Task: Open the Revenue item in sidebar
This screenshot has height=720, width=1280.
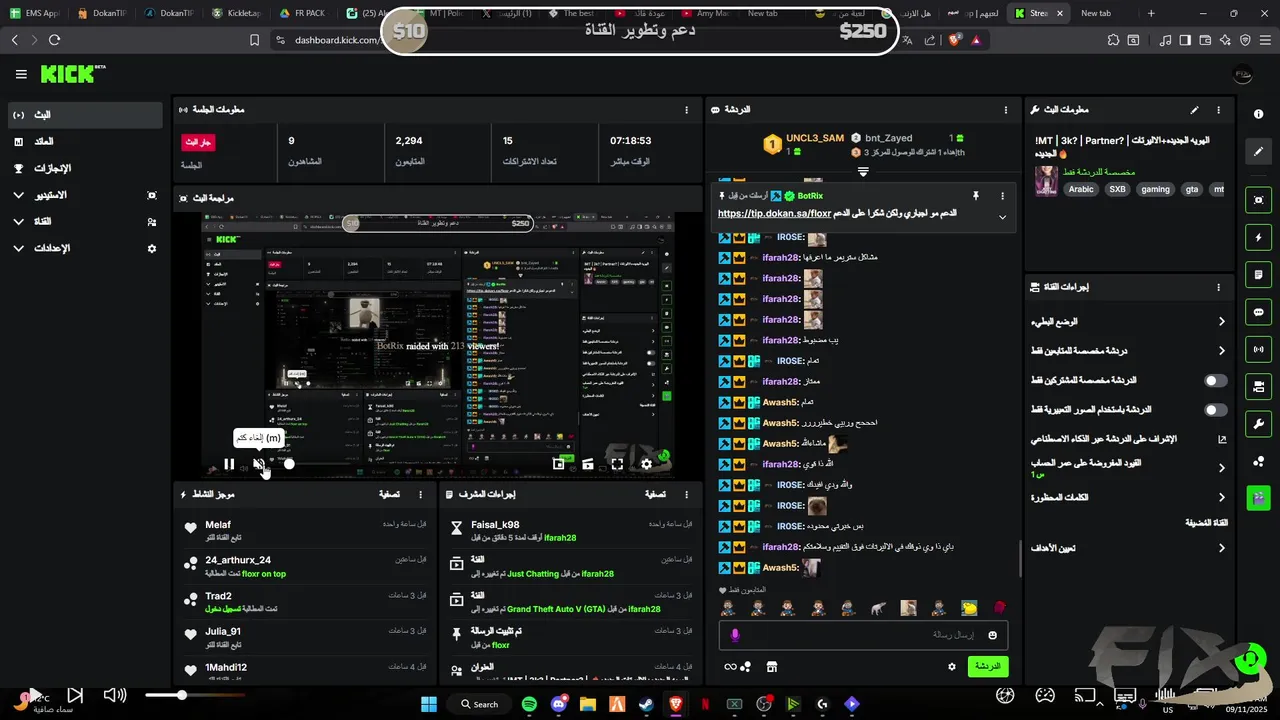Action: [x=85, y=142]
